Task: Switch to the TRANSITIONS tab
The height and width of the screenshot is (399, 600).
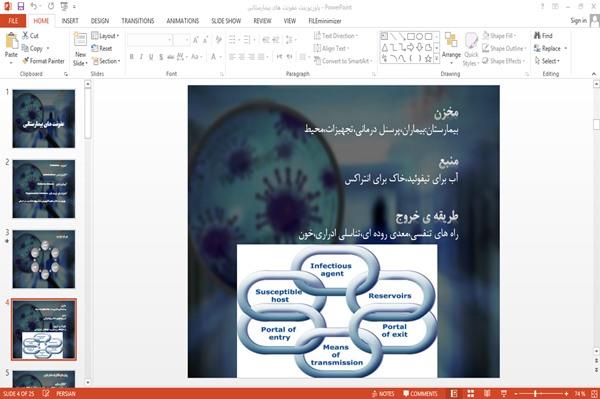Action: (x=138, y=21)
